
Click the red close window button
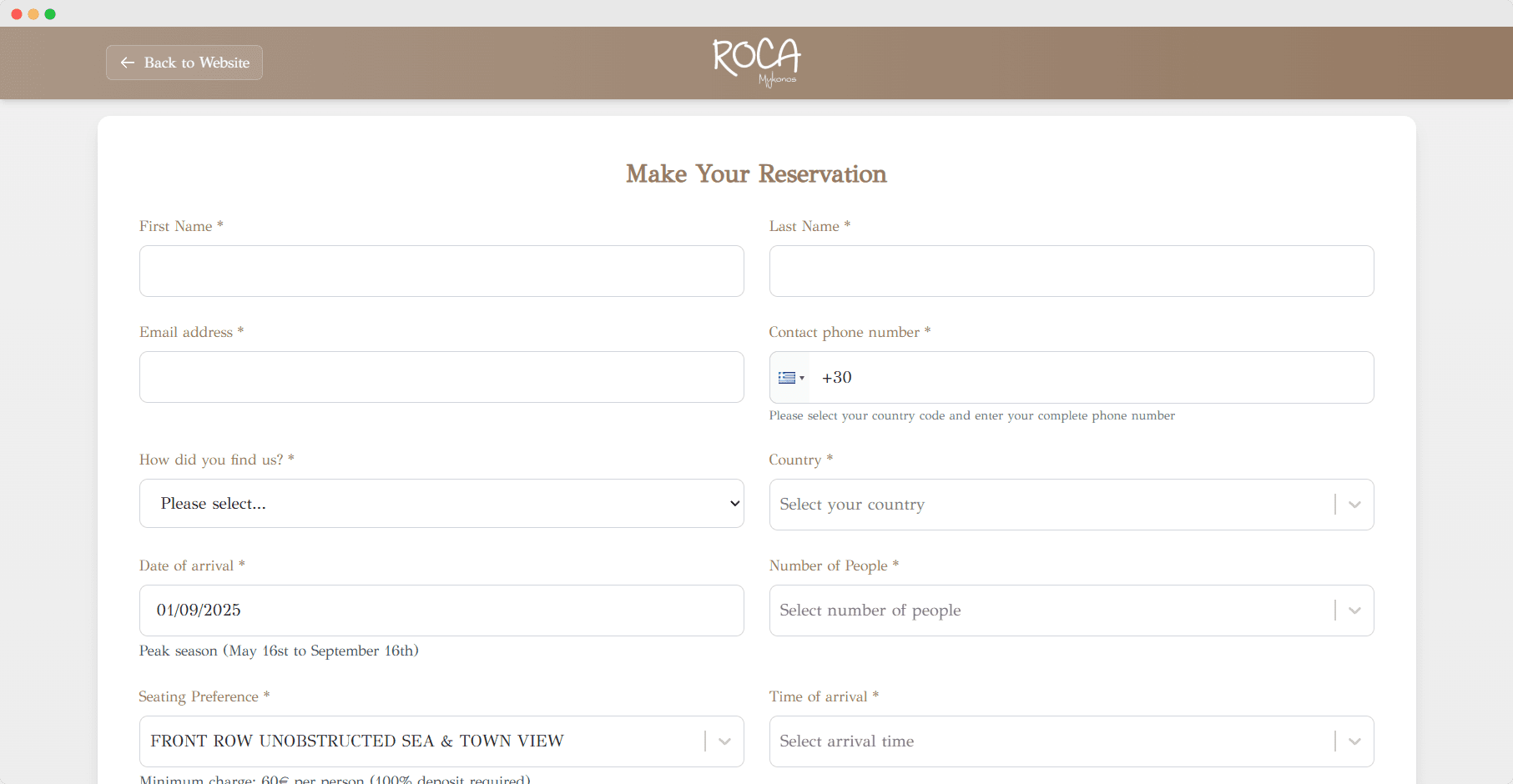point(17,14)
